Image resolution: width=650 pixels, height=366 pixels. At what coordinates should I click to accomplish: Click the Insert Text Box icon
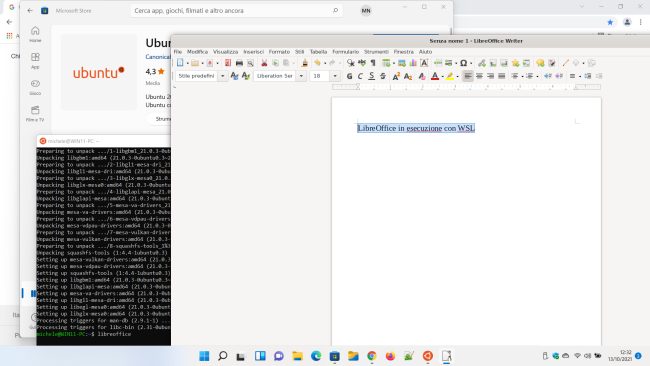pyautogui.click(x=424, y=63)
